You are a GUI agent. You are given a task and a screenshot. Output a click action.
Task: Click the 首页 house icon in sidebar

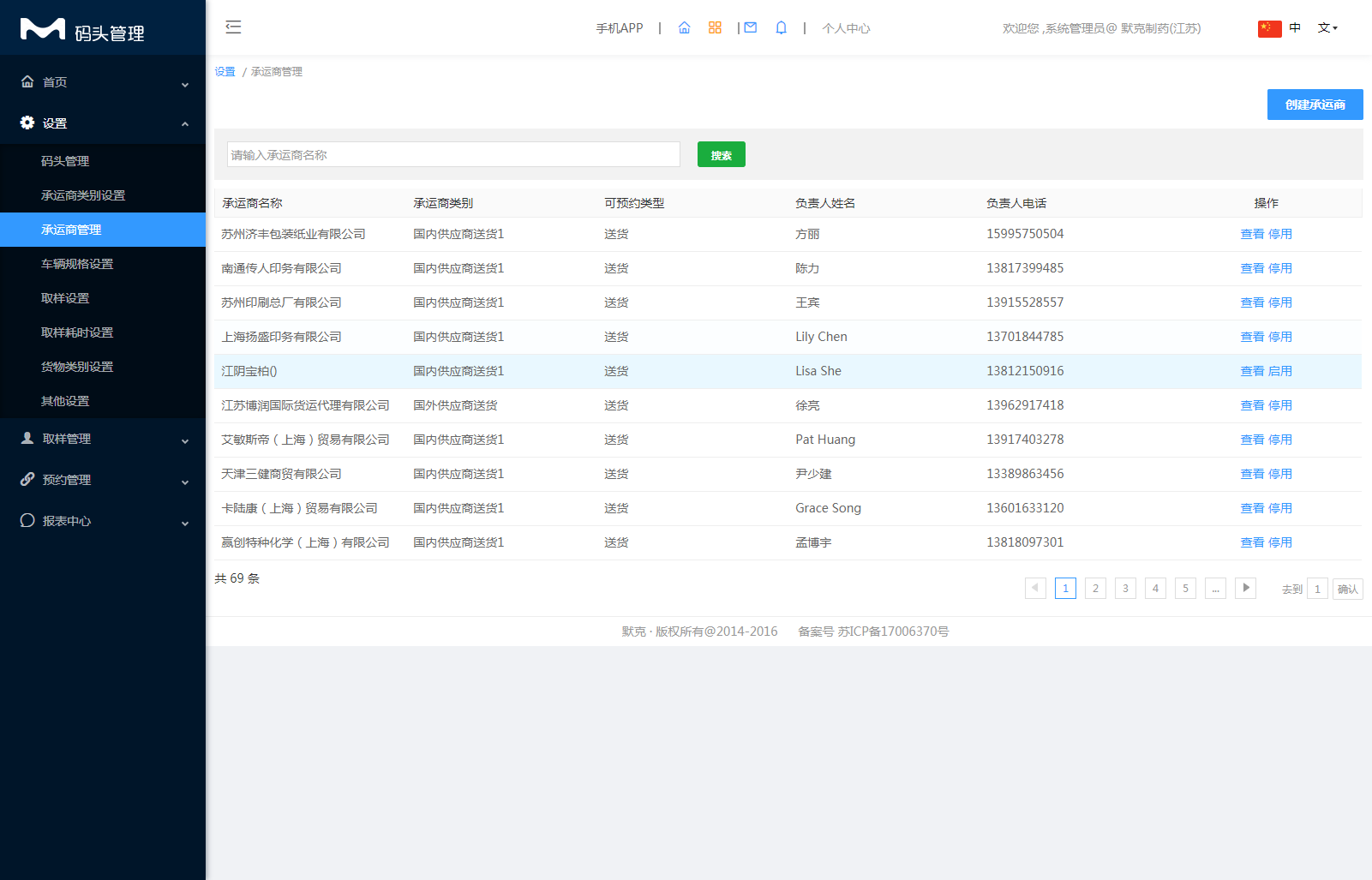(x=27, y=81)
